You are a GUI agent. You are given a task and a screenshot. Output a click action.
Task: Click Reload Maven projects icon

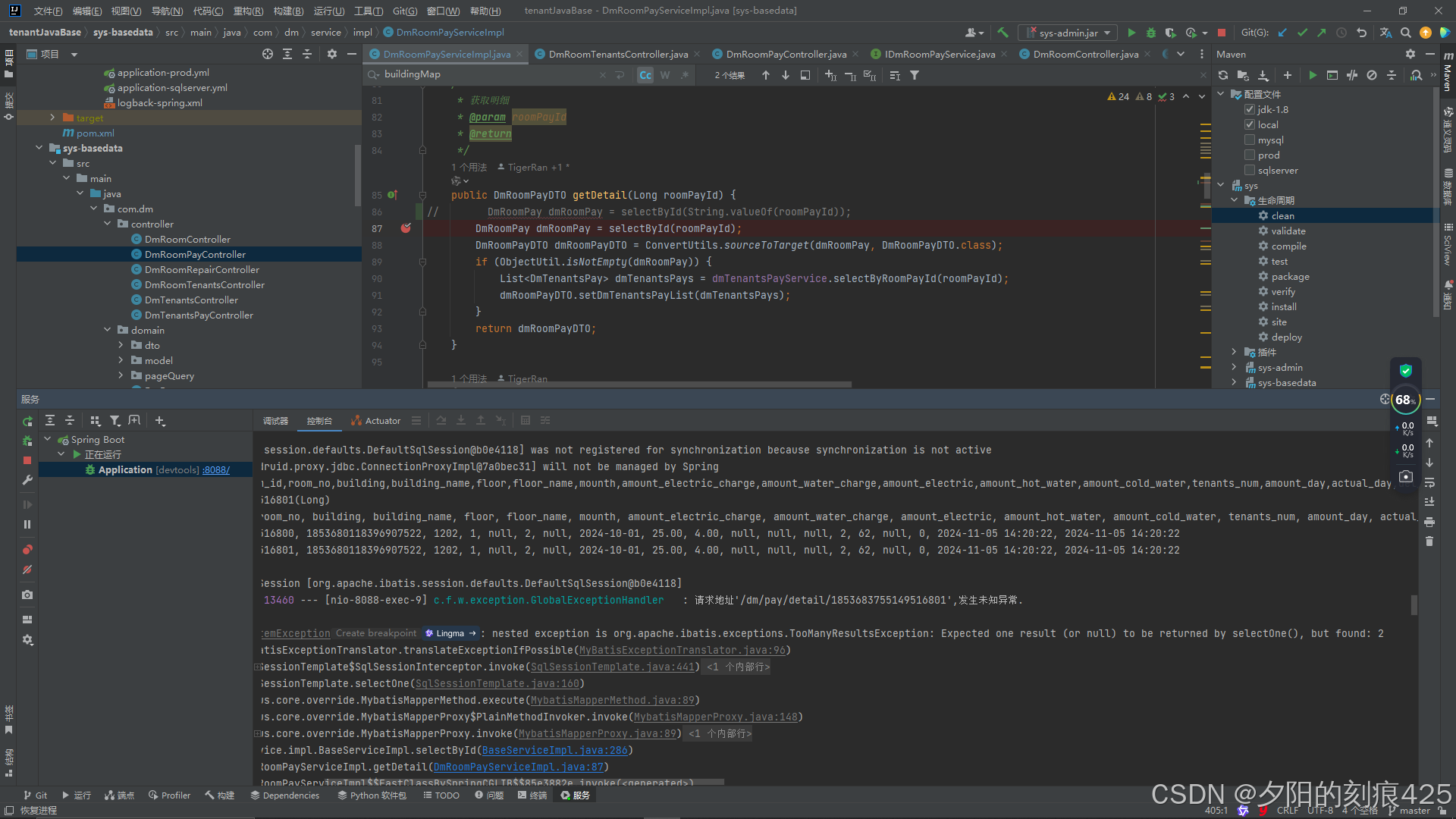point(1222,75)
